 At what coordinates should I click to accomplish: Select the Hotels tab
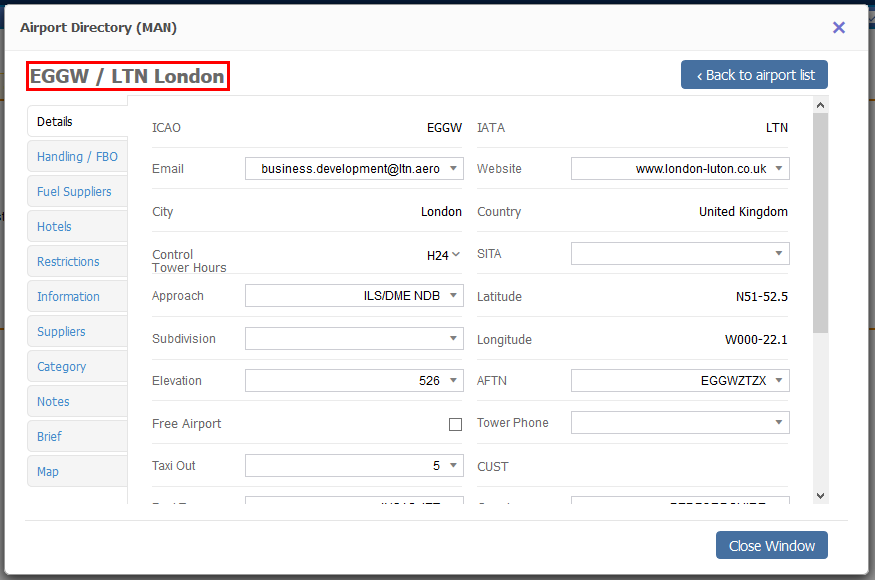77,227
